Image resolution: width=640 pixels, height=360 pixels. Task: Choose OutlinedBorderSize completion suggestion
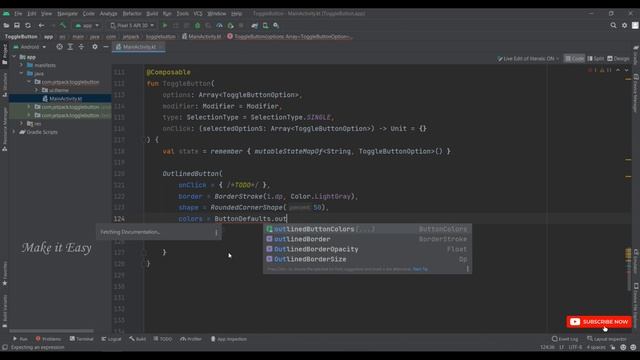tap(367, 259)
